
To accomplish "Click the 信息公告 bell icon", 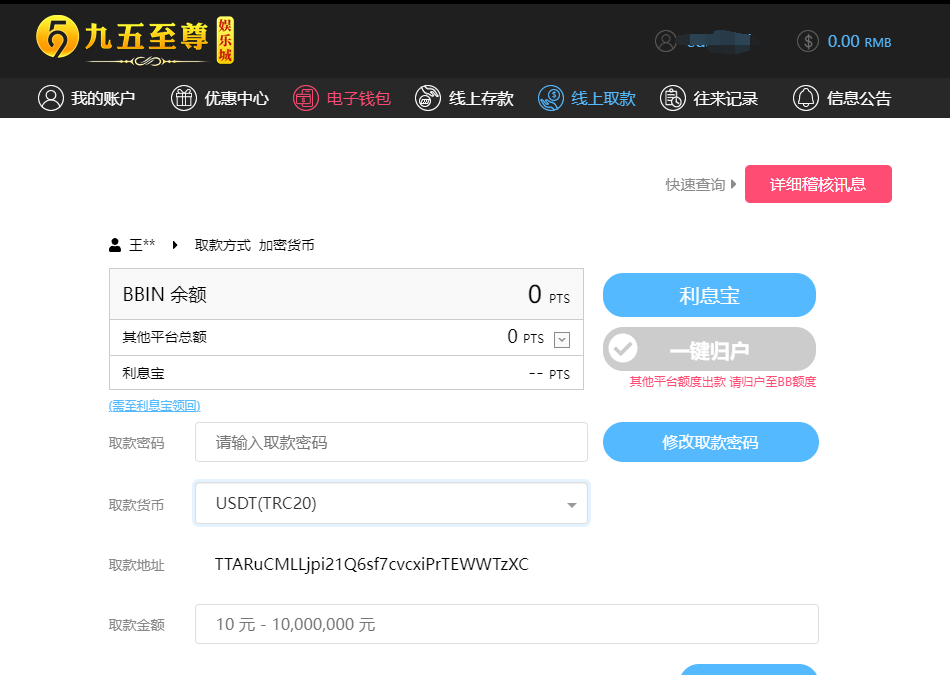I will pyautogui.click(x=806, y=98).
